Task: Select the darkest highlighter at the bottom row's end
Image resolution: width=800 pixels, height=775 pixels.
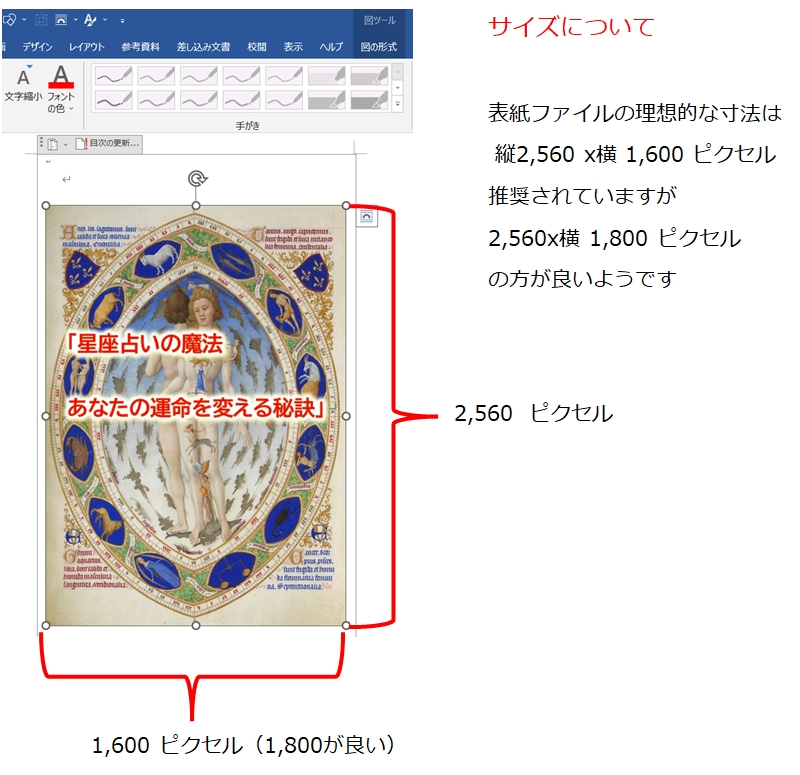Action: pyautogui.click(x=369, y=99)
